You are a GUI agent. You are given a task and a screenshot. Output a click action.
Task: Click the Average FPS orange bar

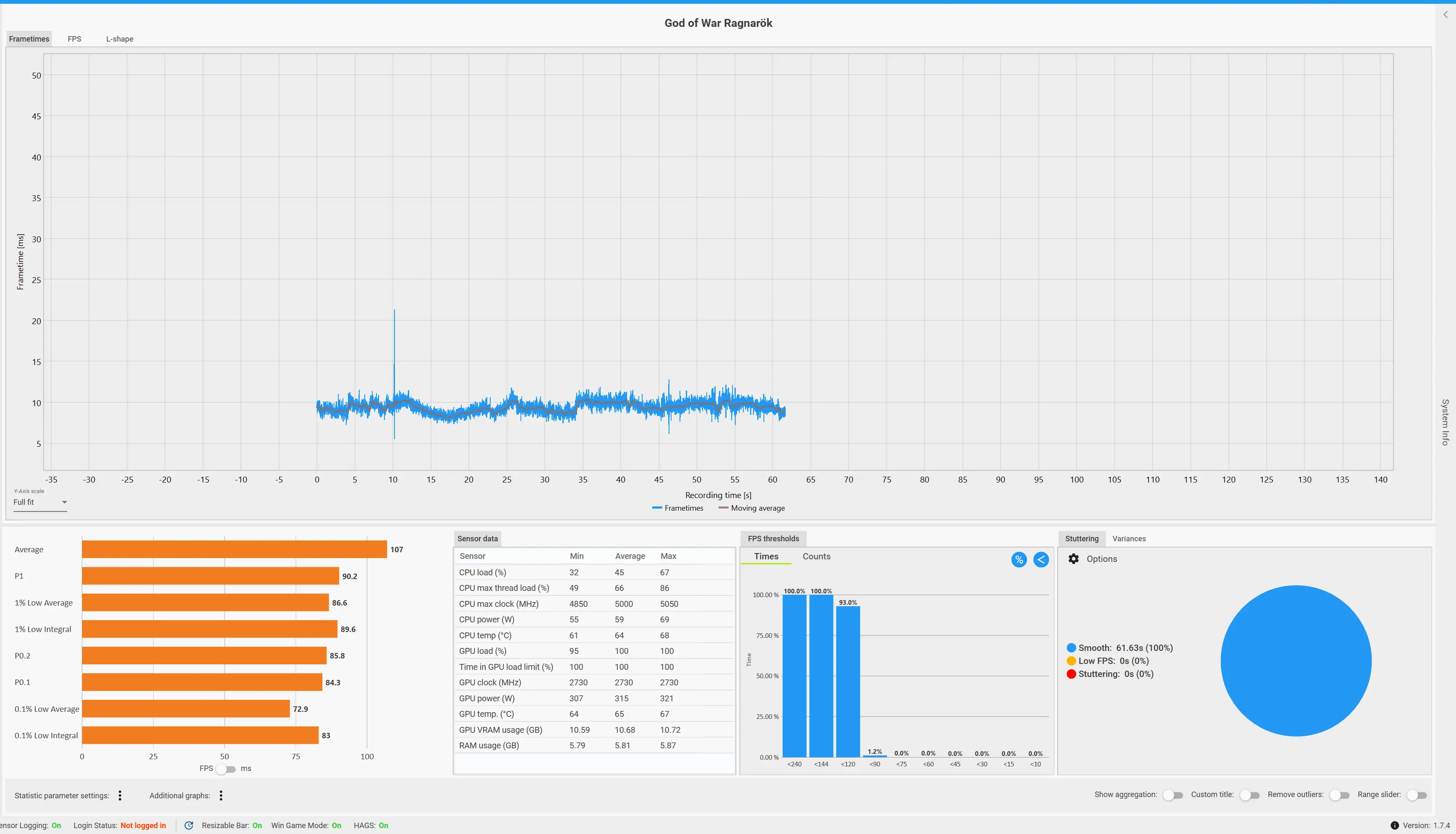(x=235, y=549)
